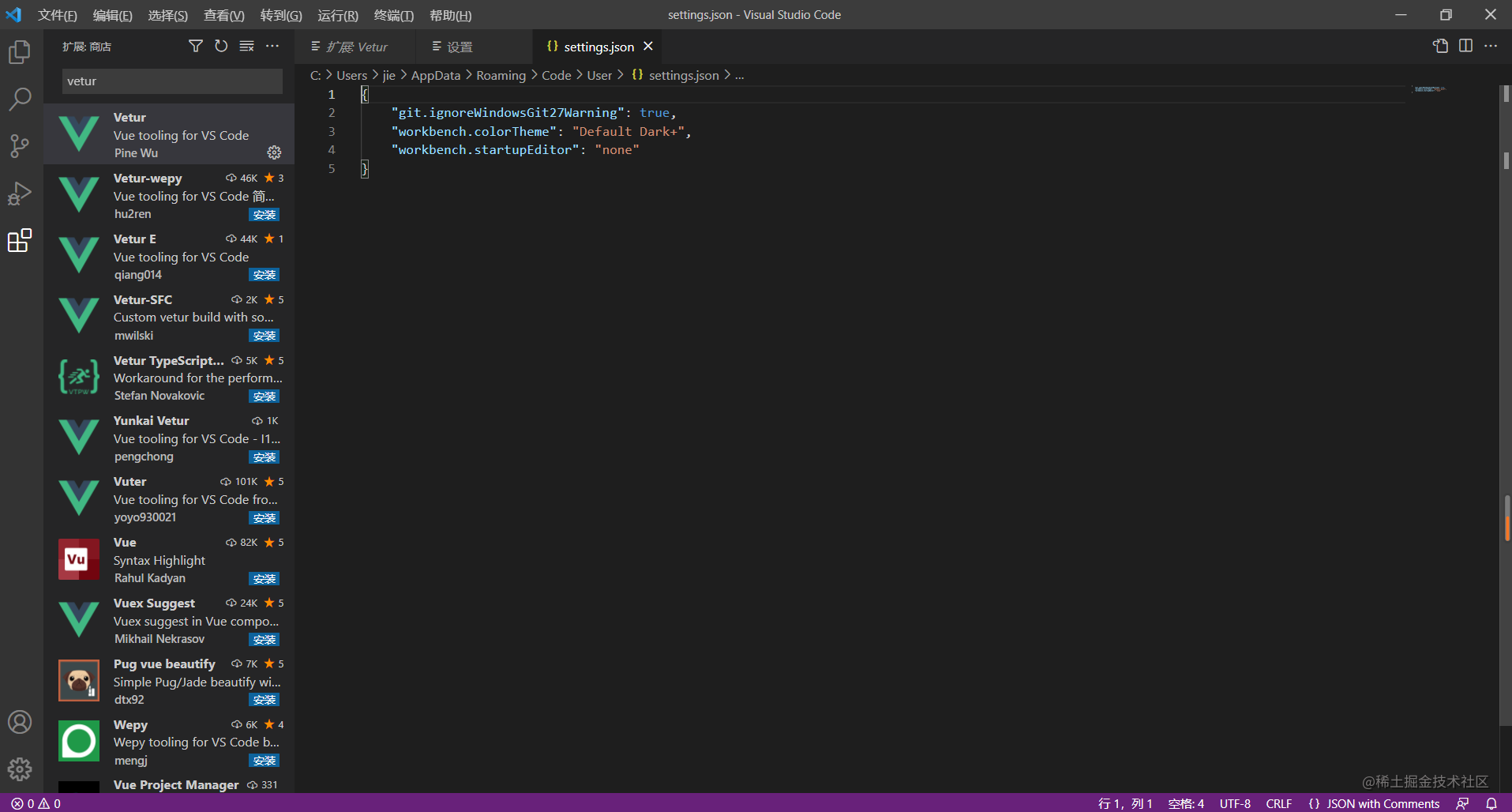Open the 选择(S) menu
This screenshot has height=812, width=1512.
click(168, 15)
